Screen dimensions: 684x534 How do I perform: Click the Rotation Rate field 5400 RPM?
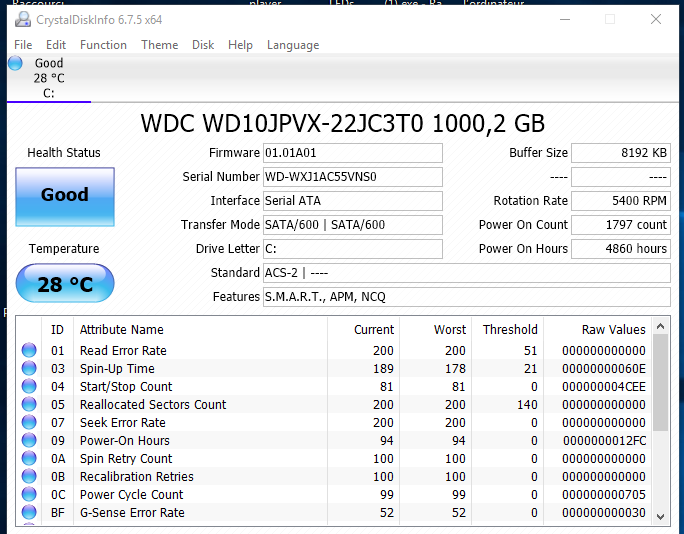[621, 201]
